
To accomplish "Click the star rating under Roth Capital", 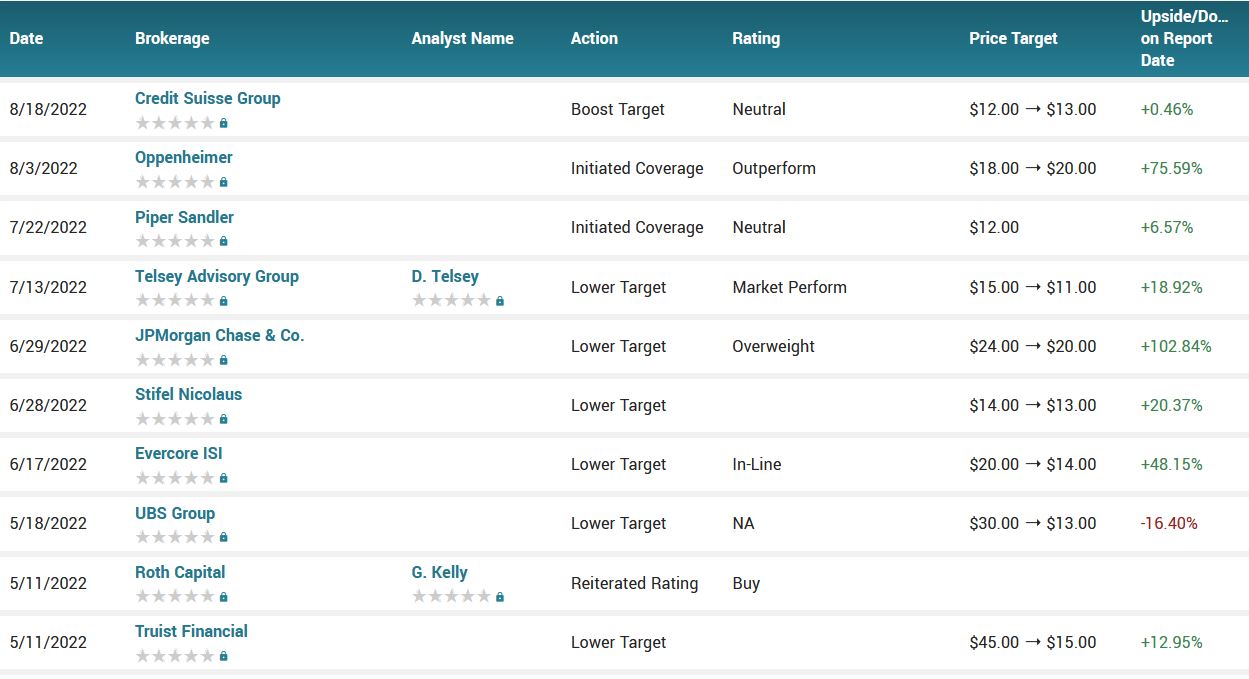I will pos(175,597).
